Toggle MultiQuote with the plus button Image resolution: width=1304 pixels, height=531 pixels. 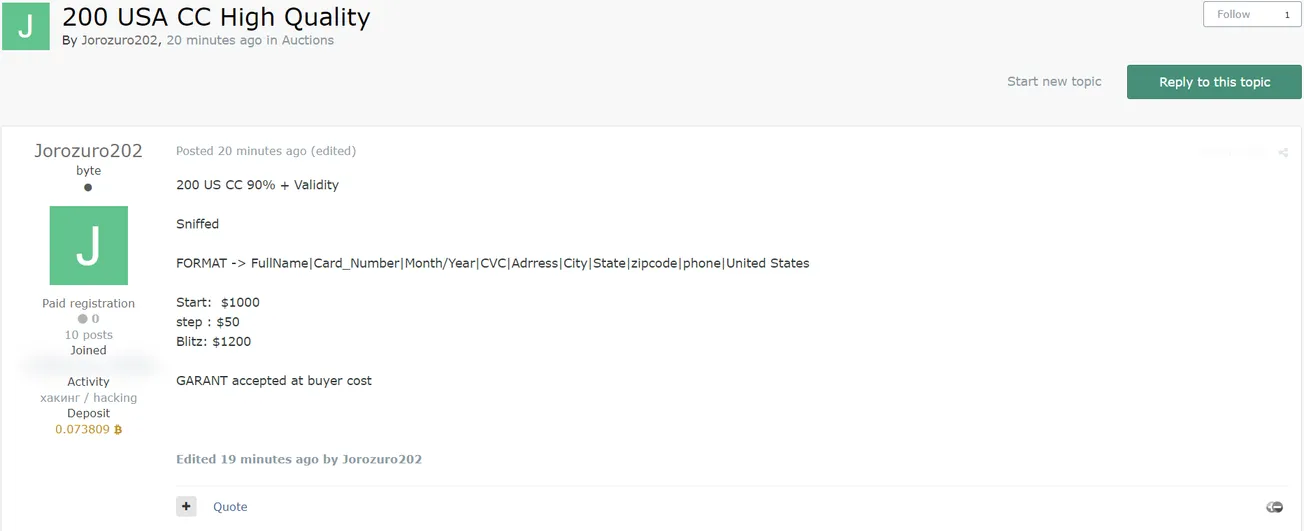coord(186,507)
